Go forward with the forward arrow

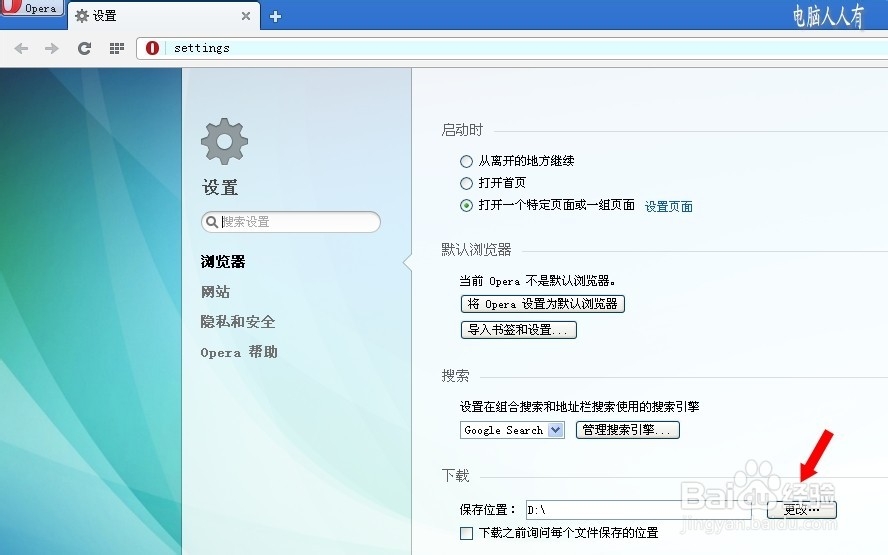pyautogui.click(x=52, y=49)
